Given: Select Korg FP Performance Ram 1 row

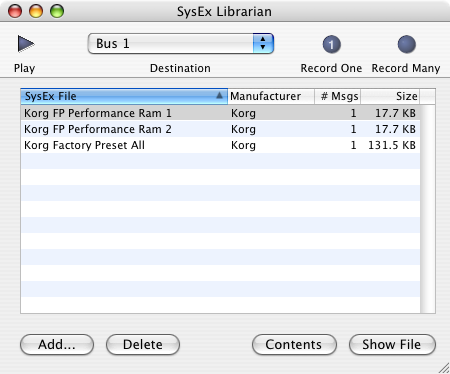Looking at the screenshot, I should coord(220,113).
